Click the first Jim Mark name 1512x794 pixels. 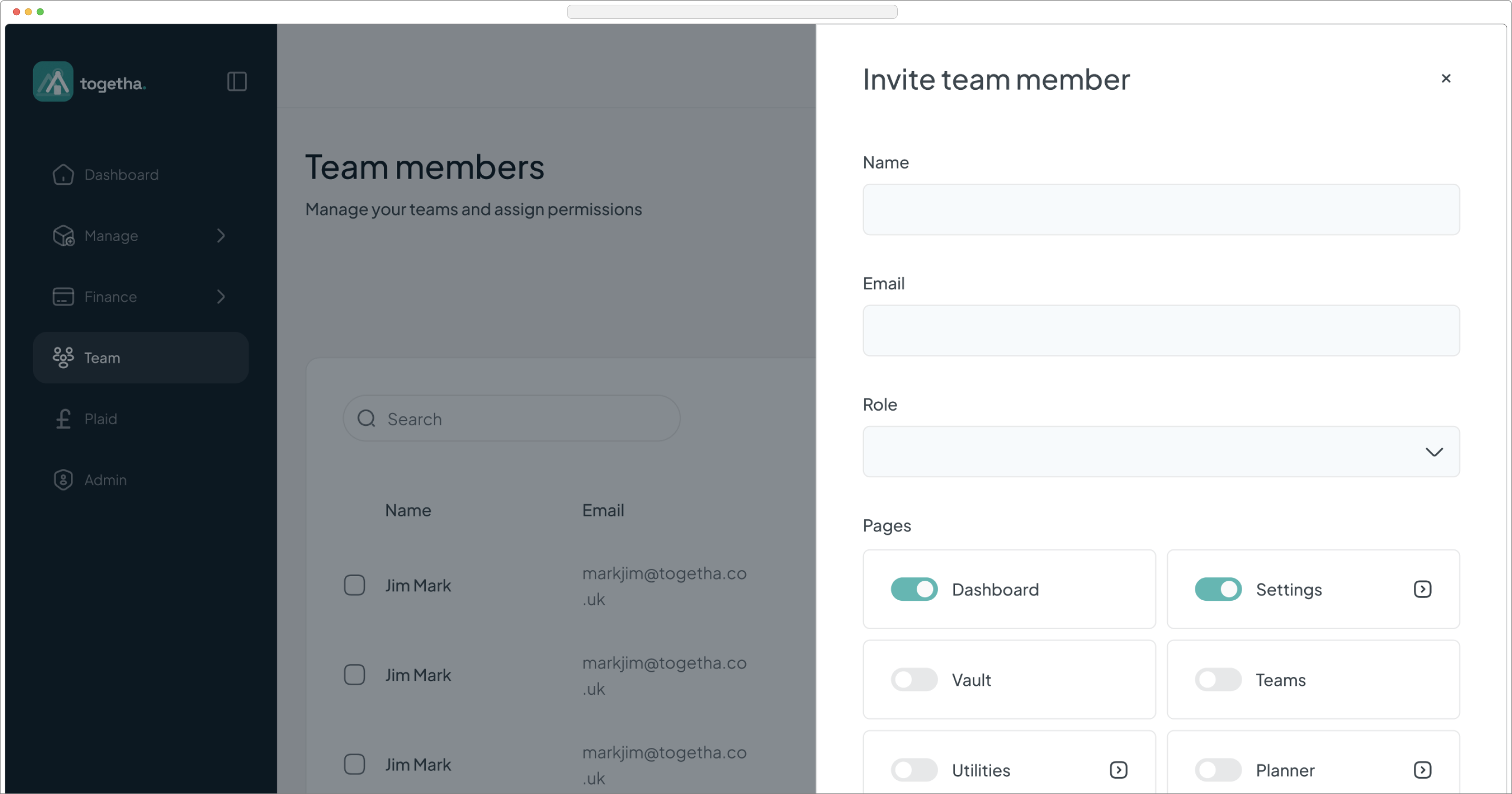click(418, 586)
